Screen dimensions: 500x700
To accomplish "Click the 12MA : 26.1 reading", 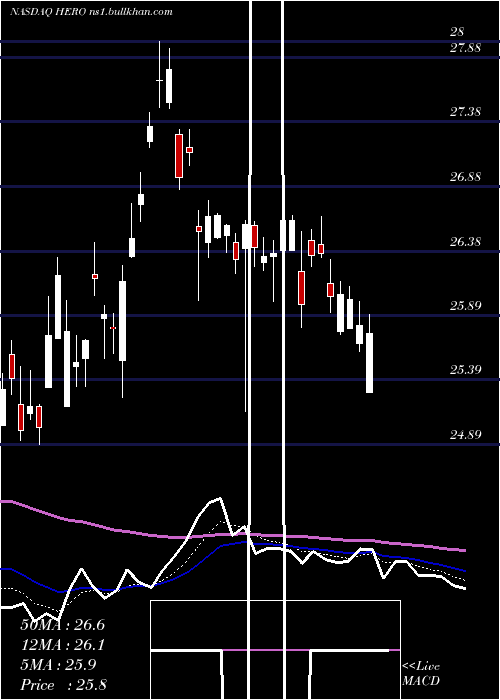I will pos(62,645).
